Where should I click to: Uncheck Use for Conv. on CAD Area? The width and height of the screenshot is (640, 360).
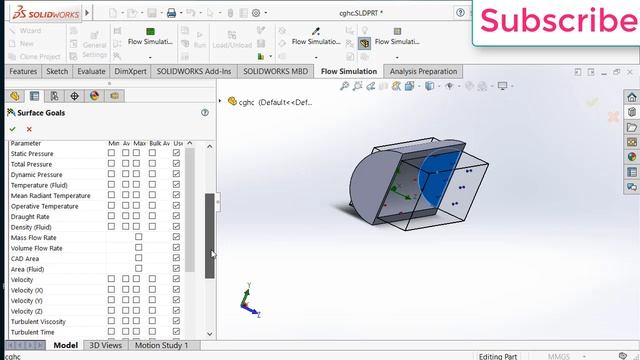[x=176, y=258]
